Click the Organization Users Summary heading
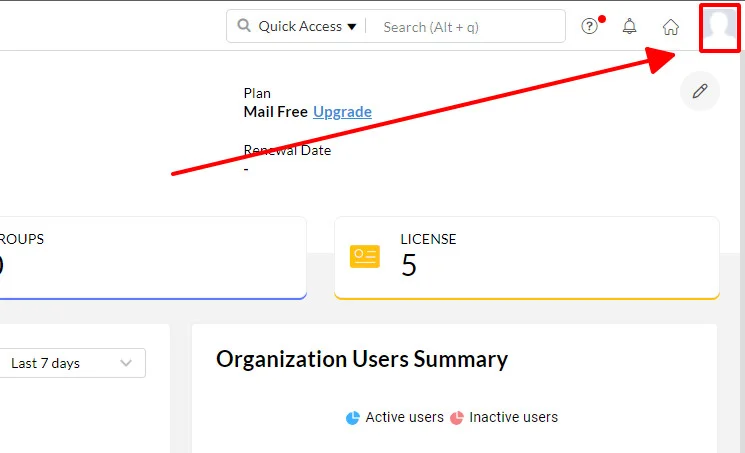745x453 pixels. click(362, 359)
